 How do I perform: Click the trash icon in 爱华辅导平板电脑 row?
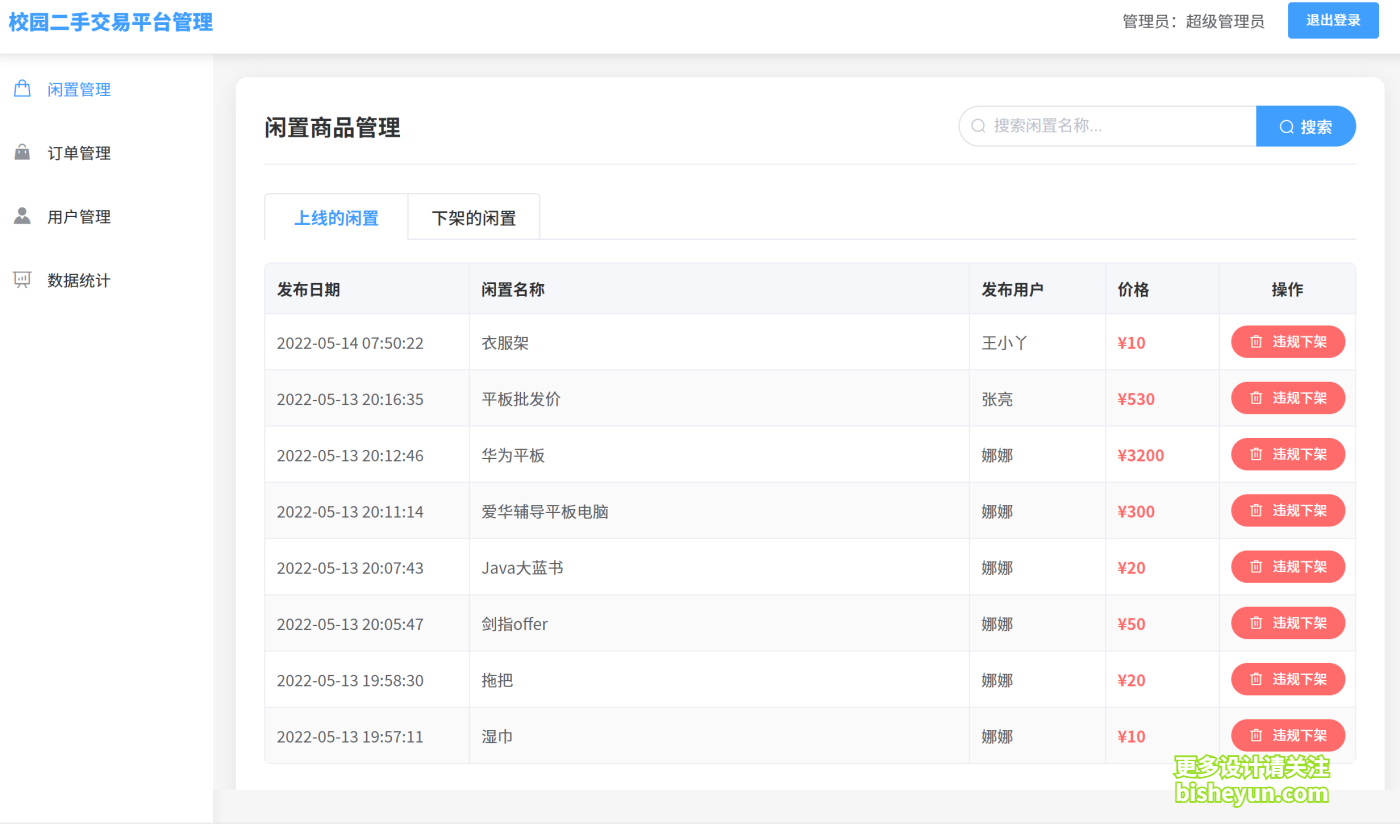pyautogui.click(x=1257, y=510)
